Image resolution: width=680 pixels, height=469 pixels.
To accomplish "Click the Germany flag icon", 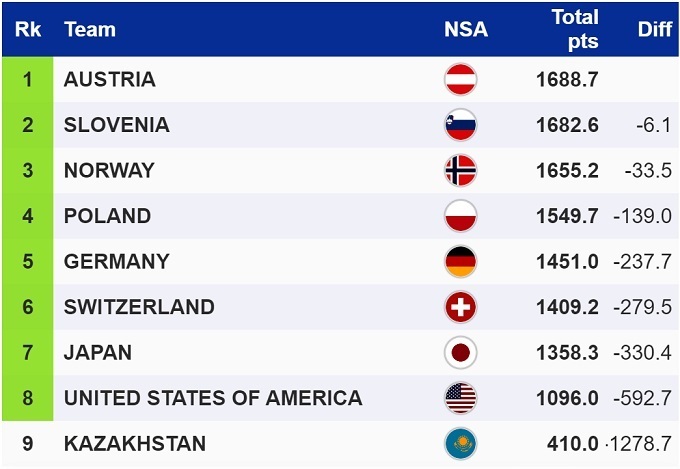I will [461, 261].
